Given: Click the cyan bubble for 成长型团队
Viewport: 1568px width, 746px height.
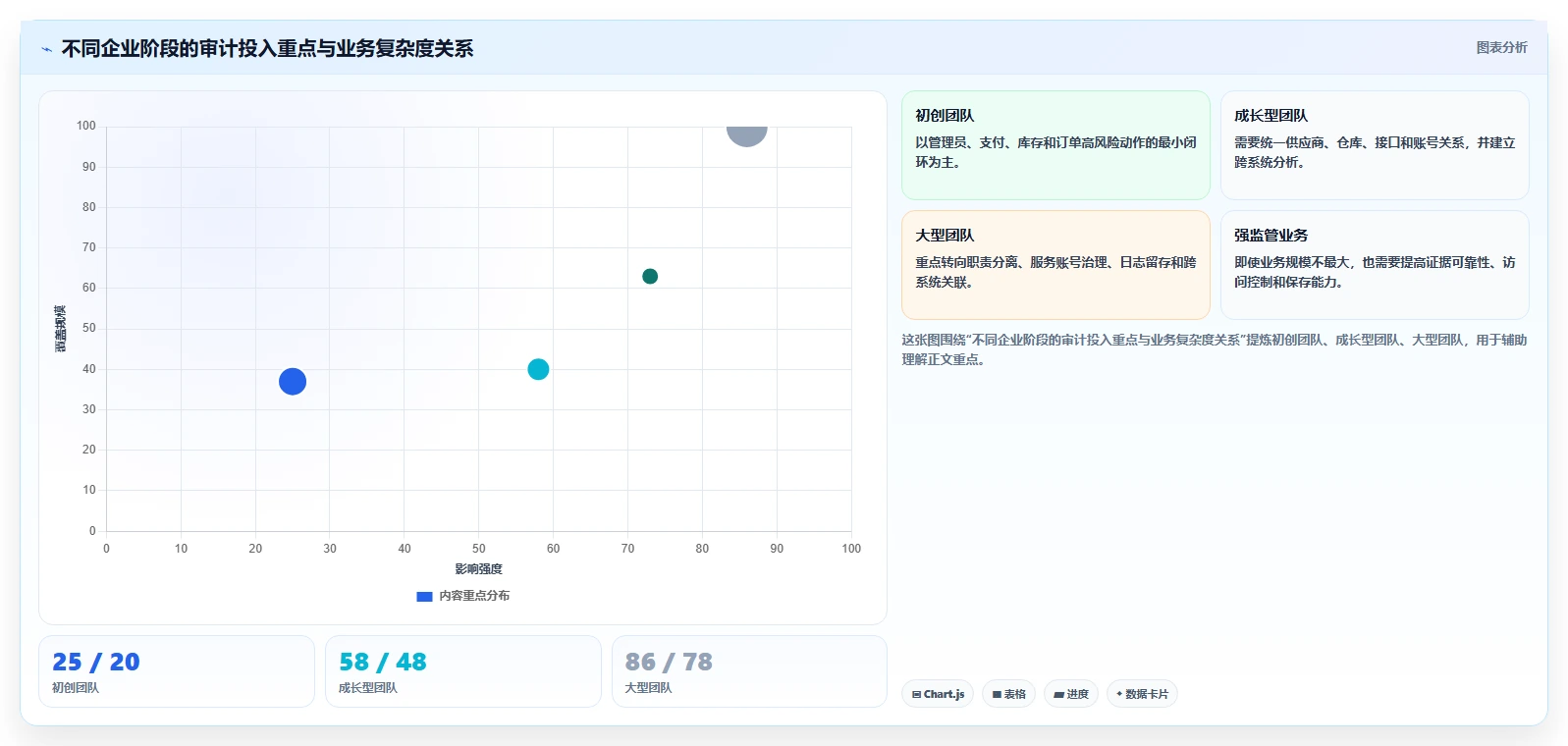Looking at the screenshot, I should pyautogui.click(x=538, y=369).
